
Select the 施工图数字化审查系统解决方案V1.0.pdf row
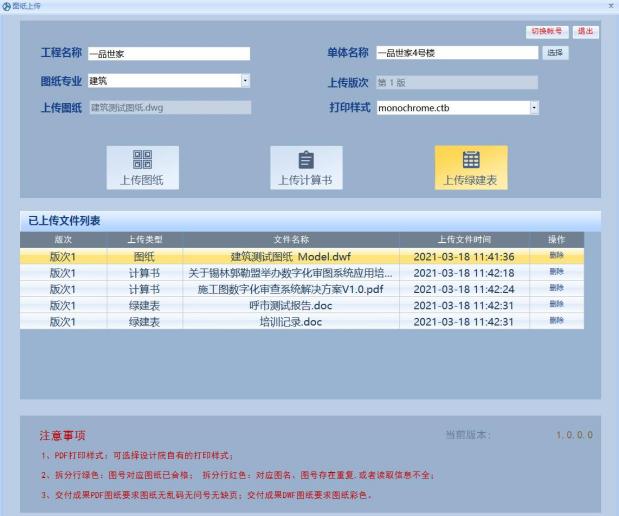tap(290, 289)
